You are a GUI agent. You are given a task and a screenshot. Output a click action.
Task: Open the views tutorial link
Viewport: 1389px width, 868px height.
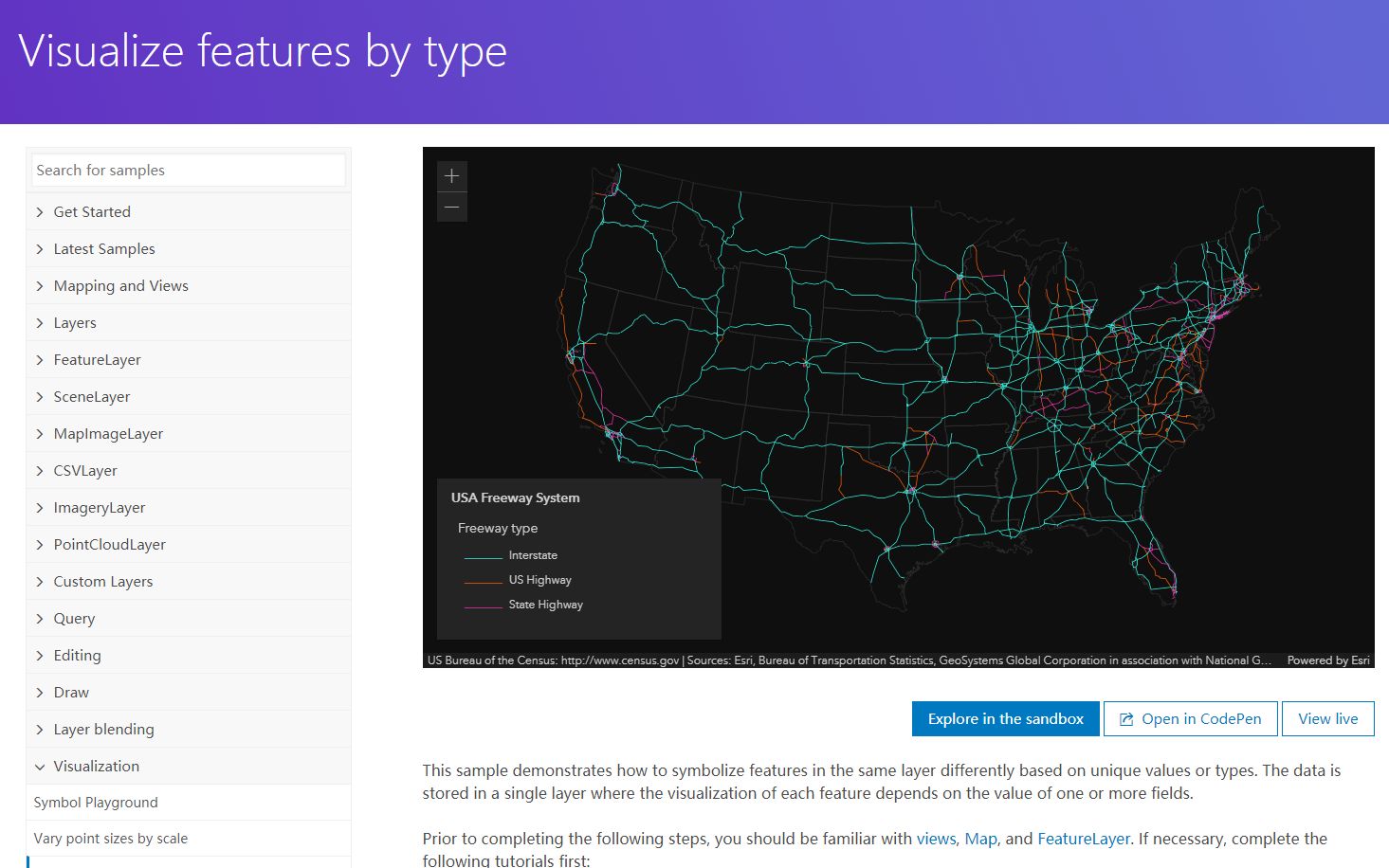tap(935, 839)
